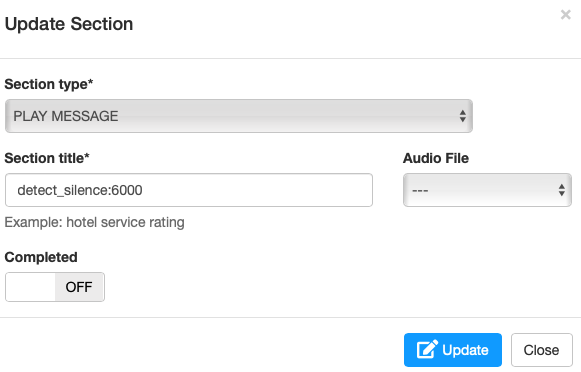Toggle the Completed switch
The image size is (581, 372).
[55, 287]
